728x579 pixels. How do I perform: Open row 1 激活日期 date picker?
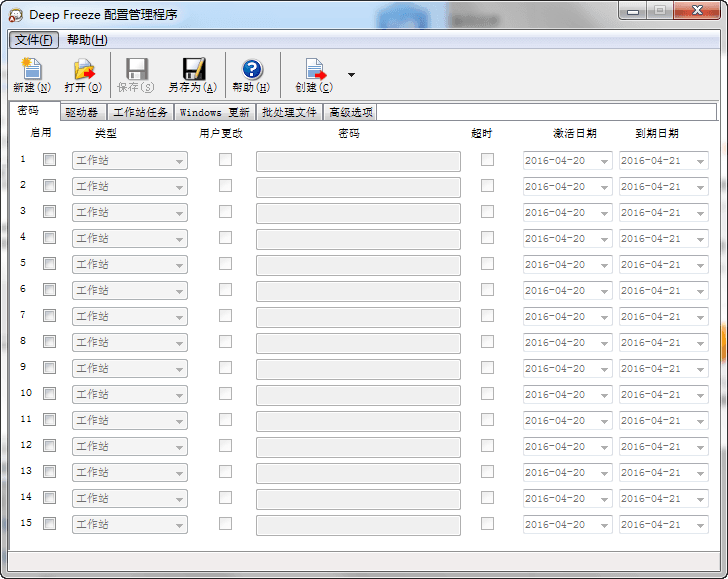click(x=567, y=161)
